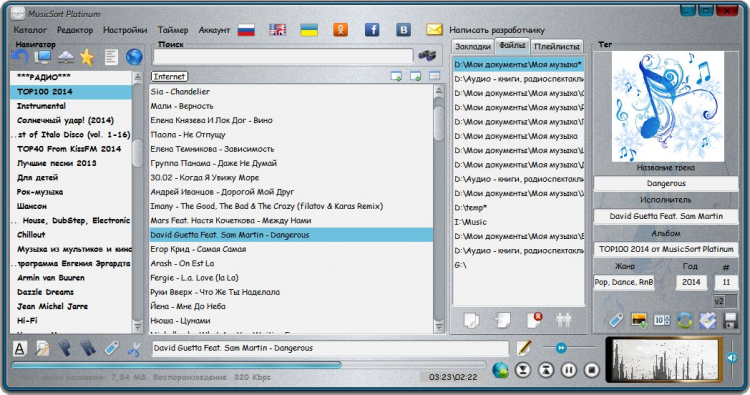Select the ***РАДИО*** catalog item

(x=71, y=77)
